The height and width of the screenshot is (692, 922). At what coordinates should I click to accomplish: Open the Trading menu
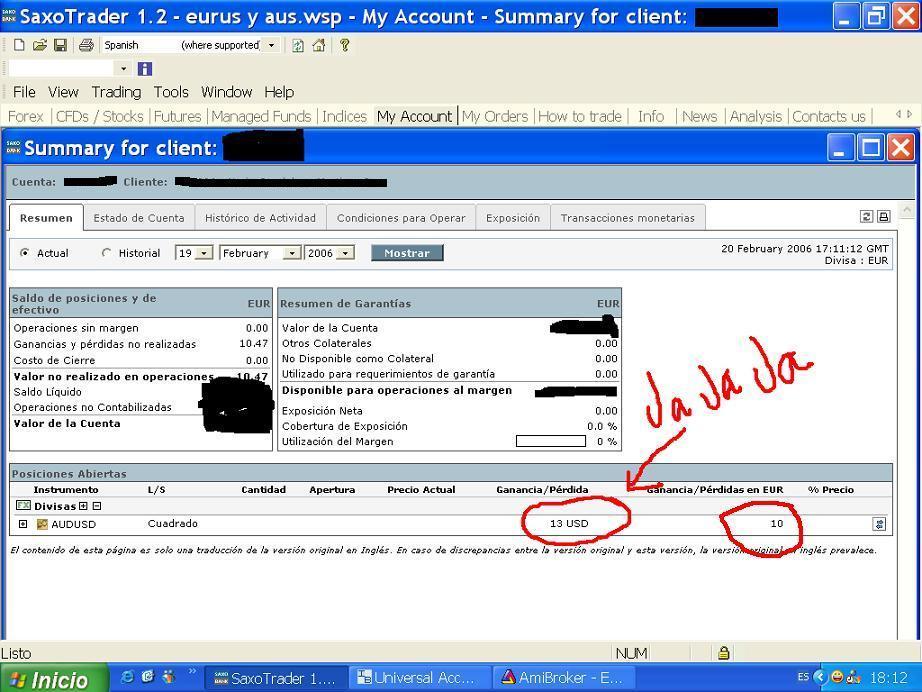[x=116, y=92]
